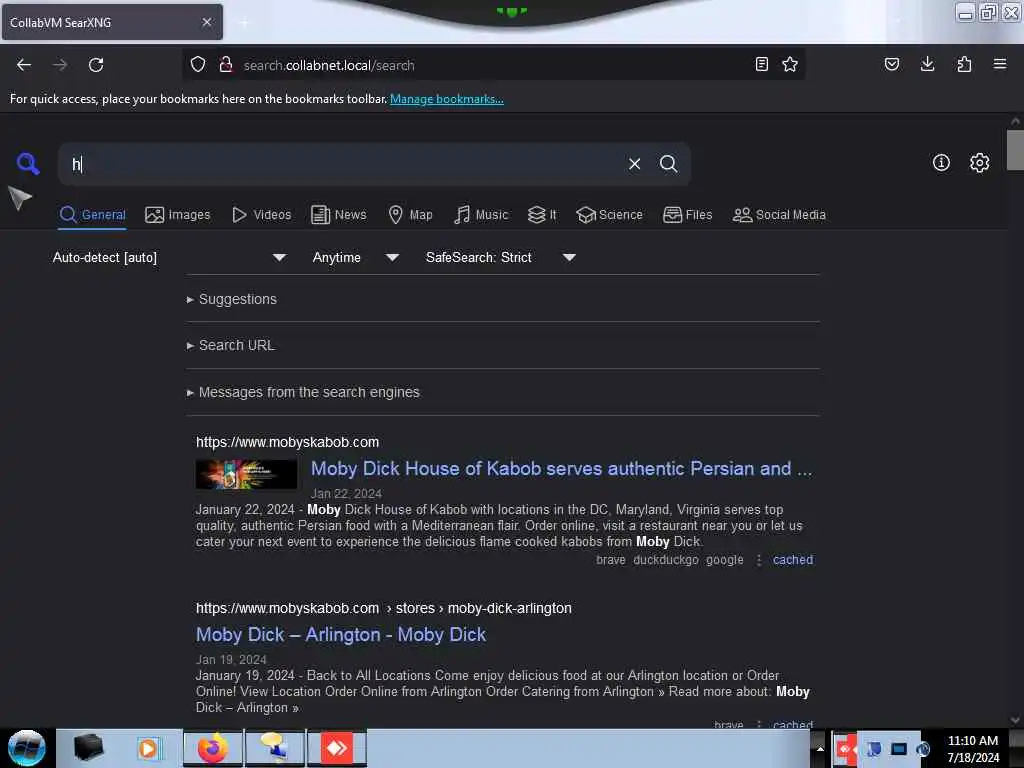Click the duckduckgo engine label
Screen dimensions: 1024x768
click(665, 560)
